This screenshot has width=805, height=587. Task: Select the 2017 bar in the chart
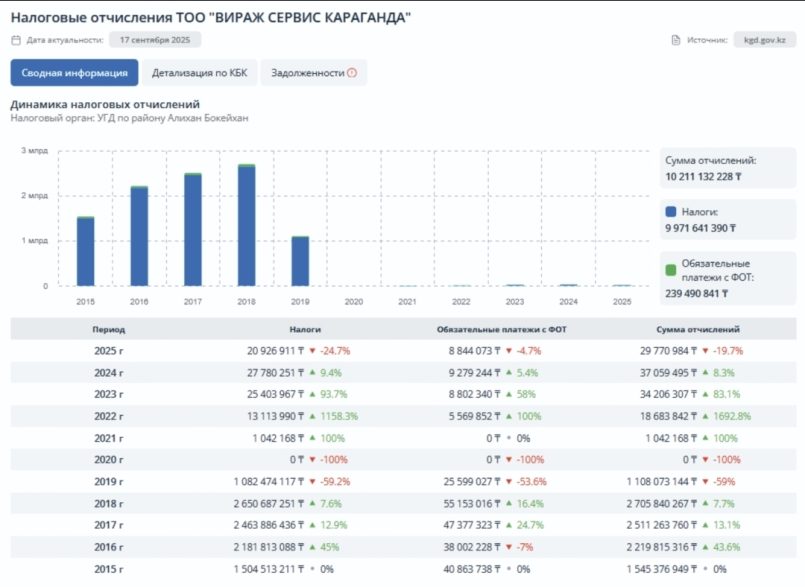coord(193,230)
